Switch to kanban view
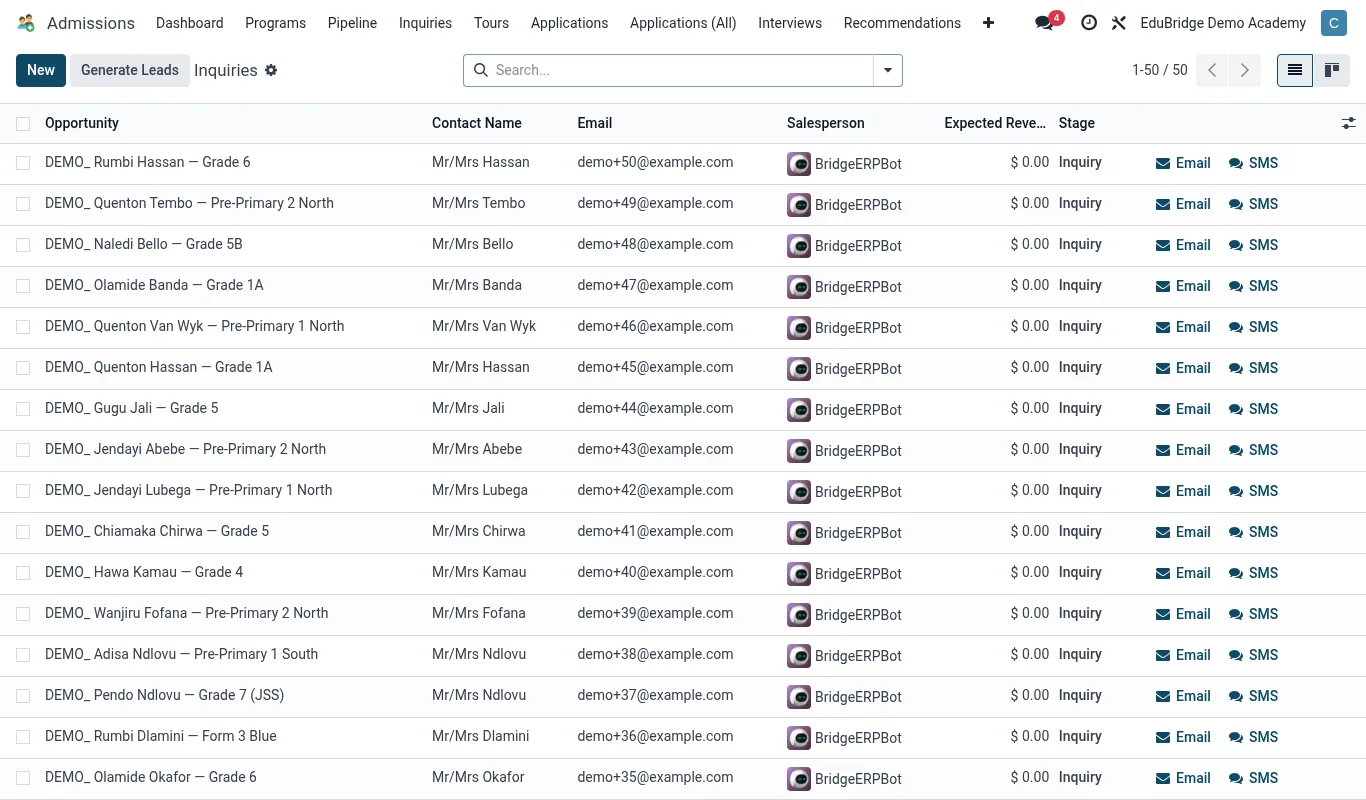The height and width of the screenshot is (800, 1366). (x=1332, y=70)
